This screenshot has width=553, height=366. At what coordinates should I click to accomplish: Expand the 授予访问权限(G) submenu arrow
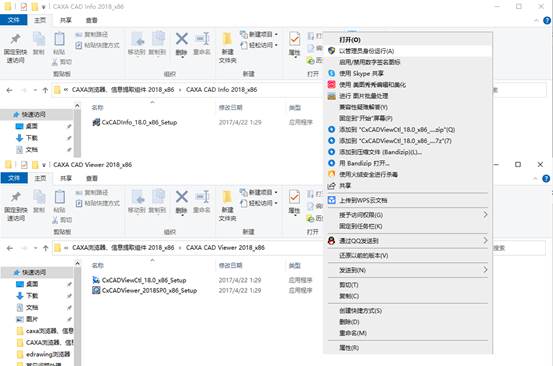[x=485, y=214]
